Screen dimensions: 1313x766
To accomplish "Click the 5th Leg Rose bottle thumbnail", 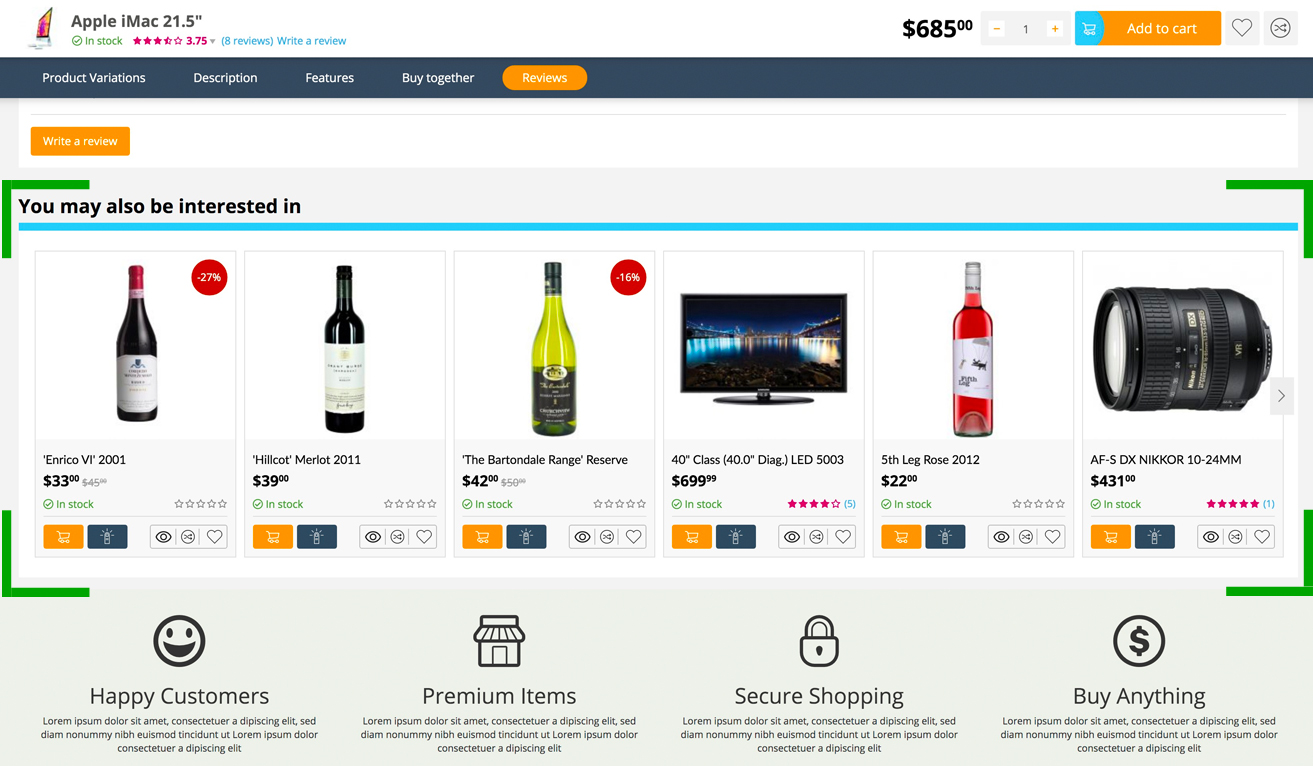I will coord(972,349).
